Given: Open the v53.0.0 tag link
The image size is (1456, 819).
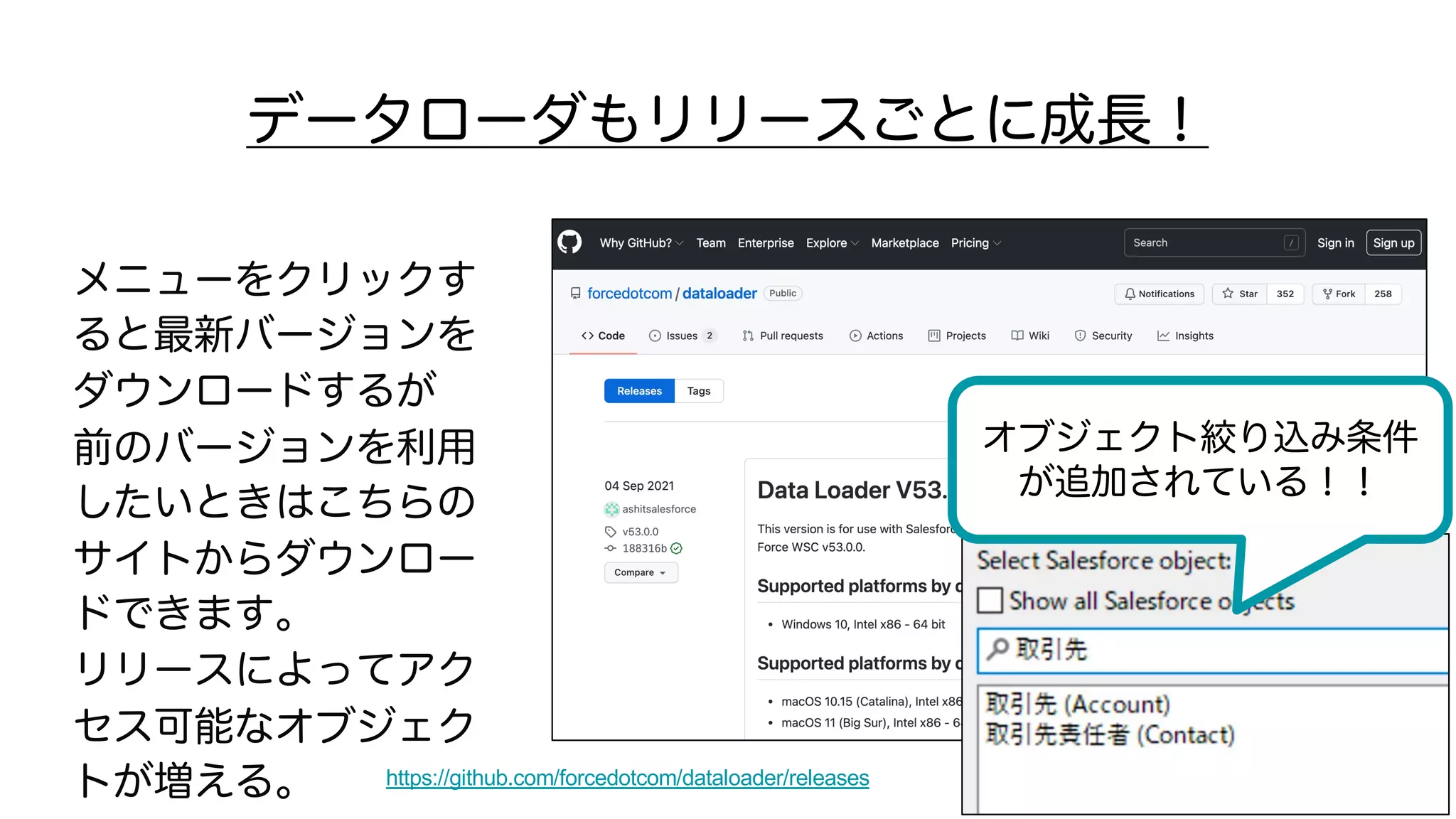Looking at the screenshot, I should tap(640, 532).
